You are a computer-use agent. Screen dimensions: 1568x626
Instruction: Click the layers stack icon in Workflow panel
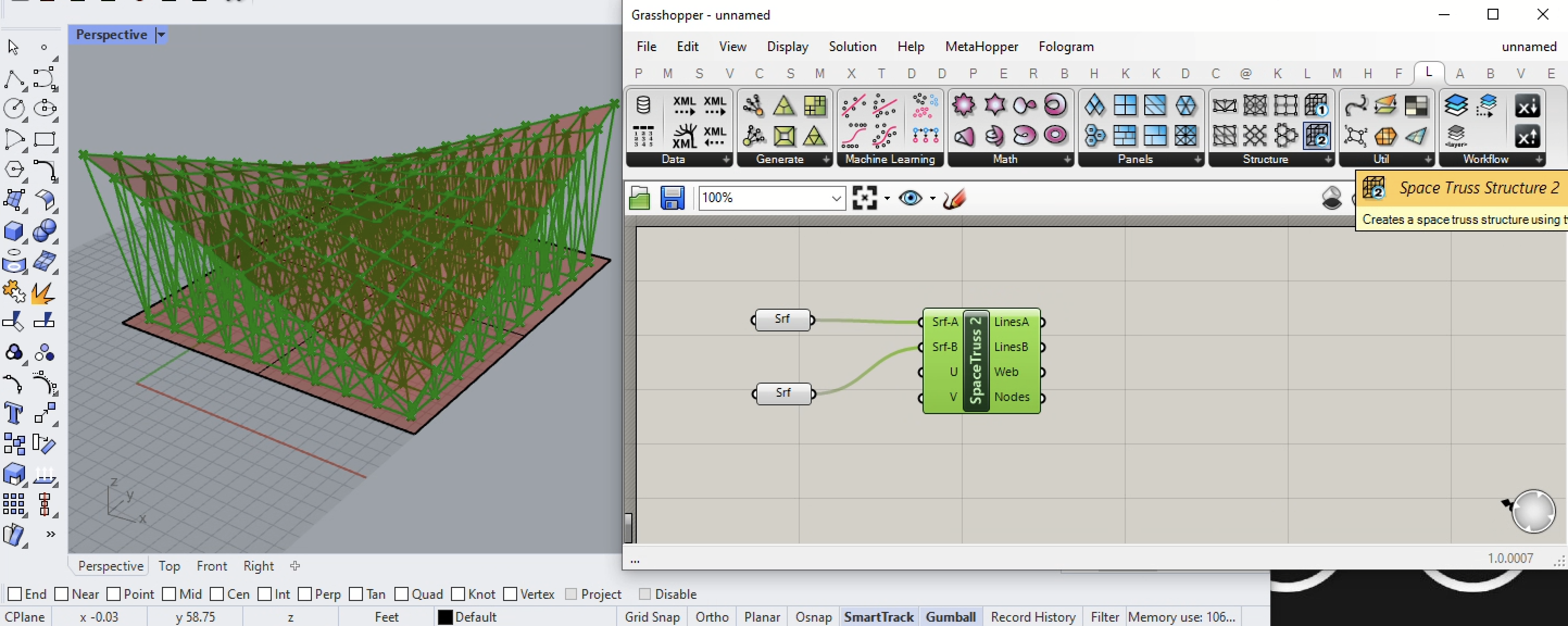click(1456, 106)
